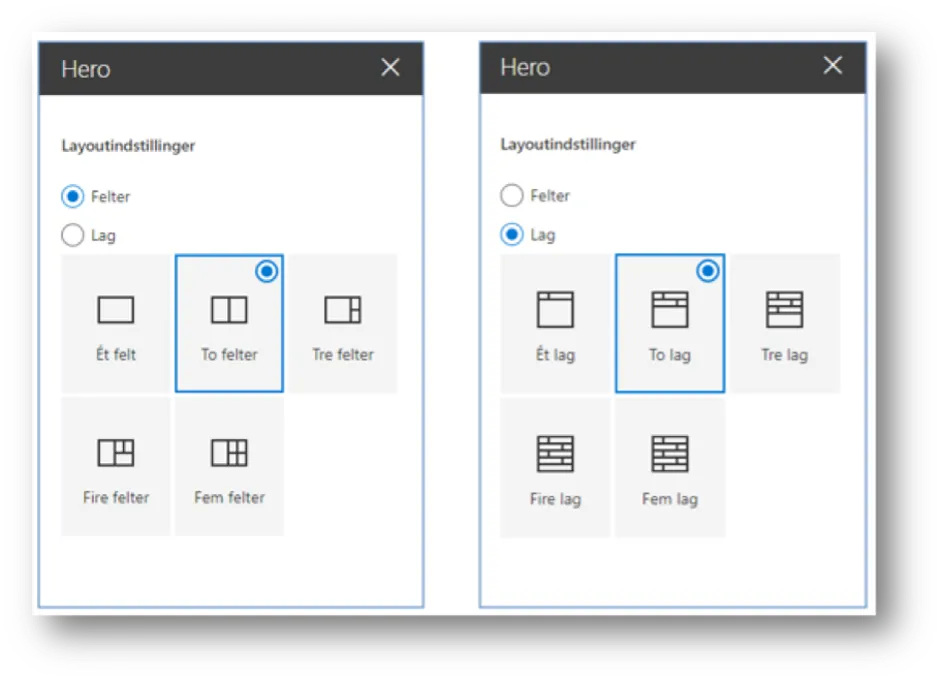
Task: Choose the Fem felter layout tile
Action: 229,466
